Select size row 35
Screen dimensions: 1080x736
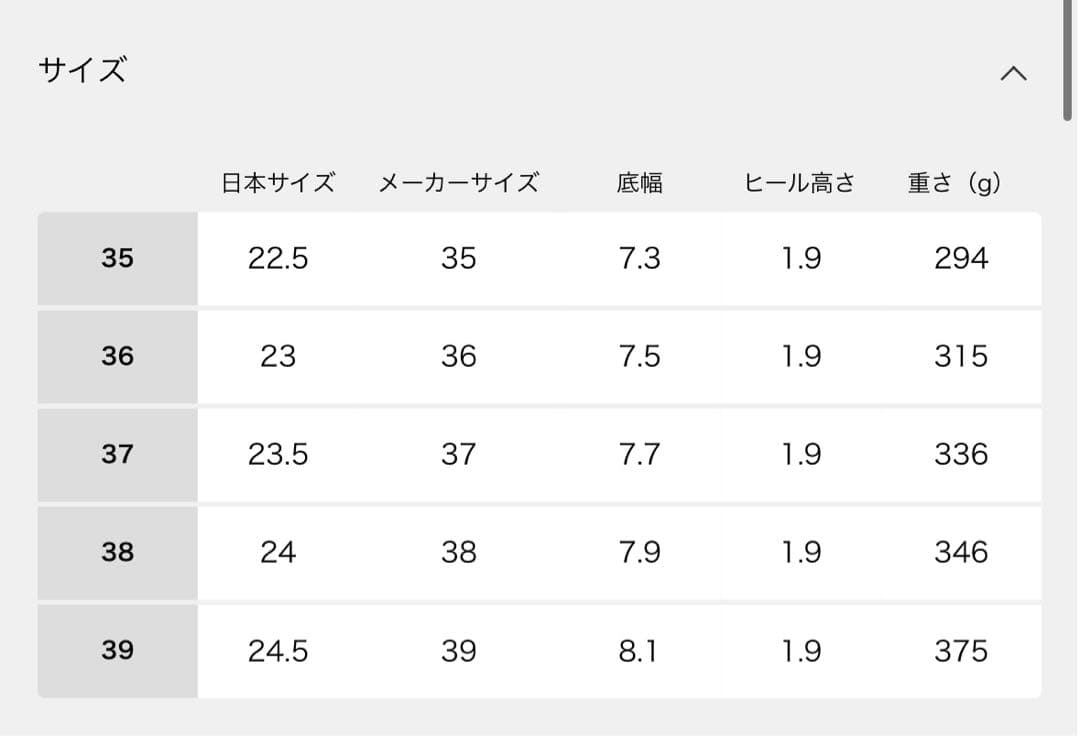pyautogui.click(x=117, y=258)
